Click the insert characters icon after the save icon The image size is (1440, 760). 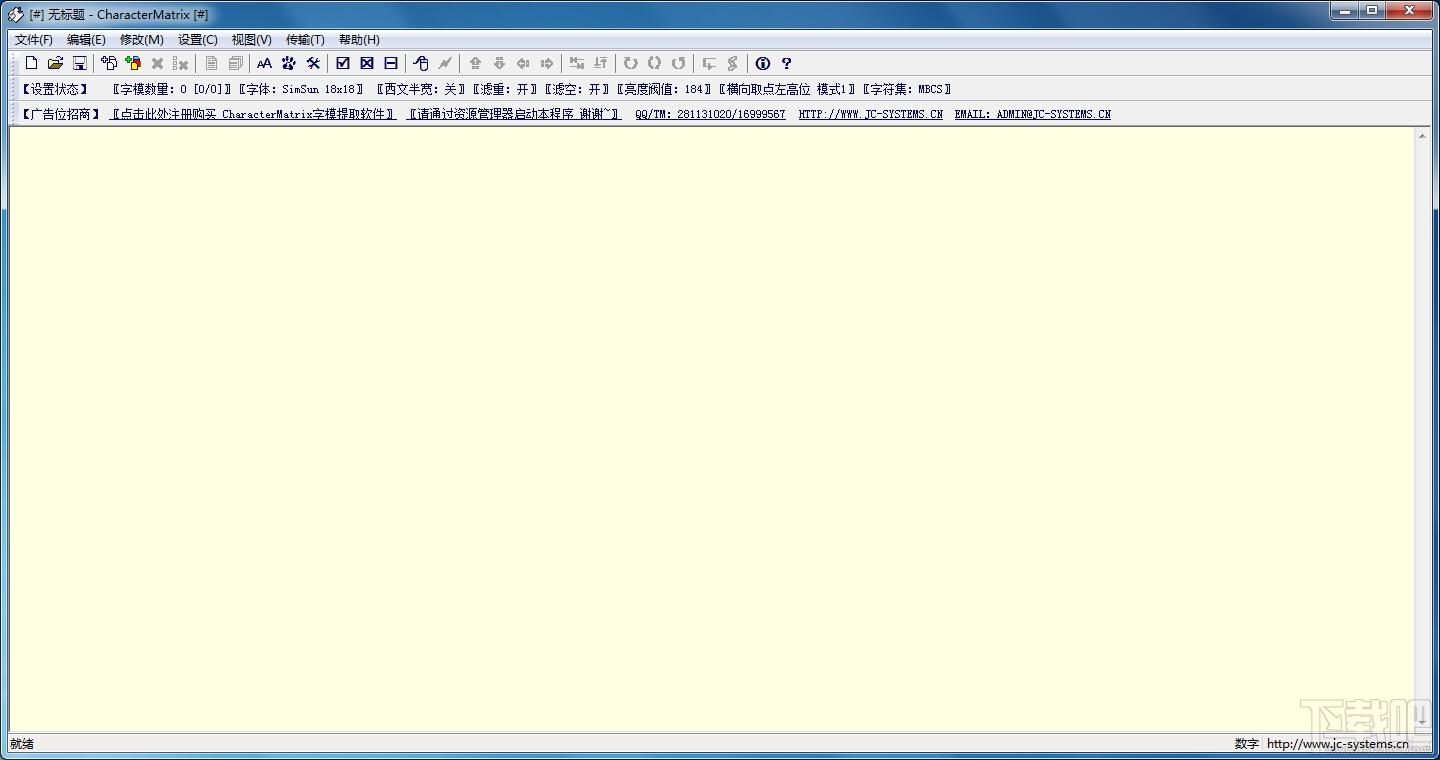109,63
